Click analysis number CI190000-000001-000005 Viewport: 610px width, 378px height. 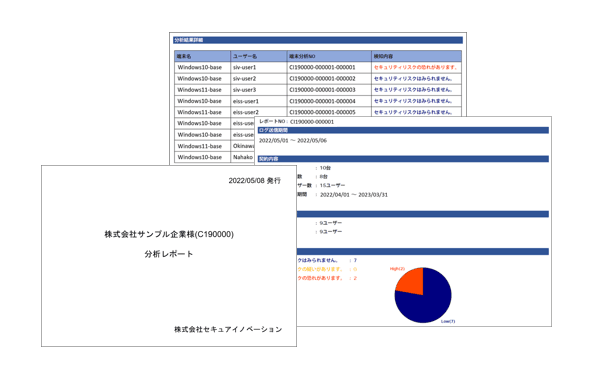click(x=322, y=112)
